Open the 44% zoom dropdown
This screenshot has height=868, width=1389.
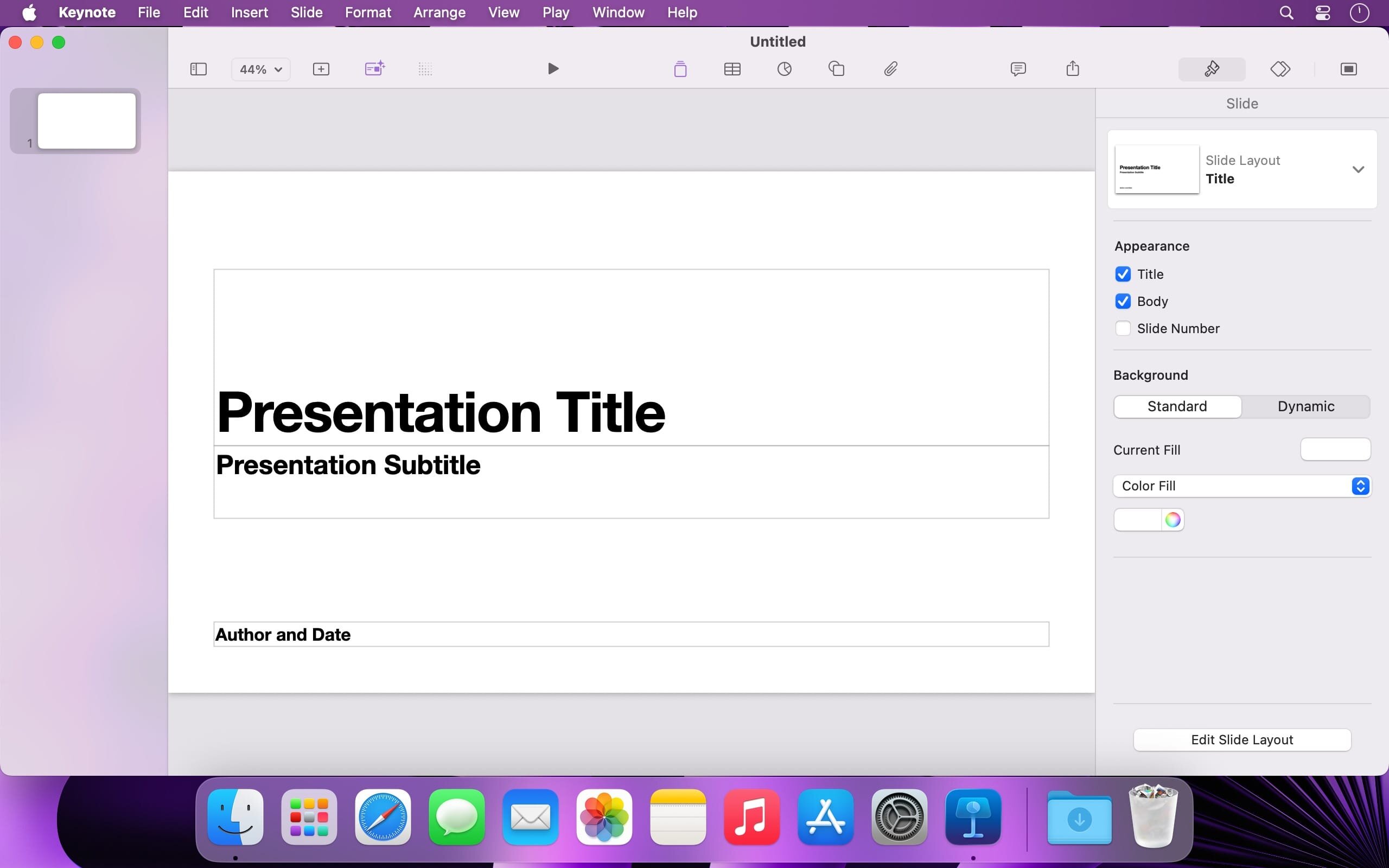(x=260, y=69)
